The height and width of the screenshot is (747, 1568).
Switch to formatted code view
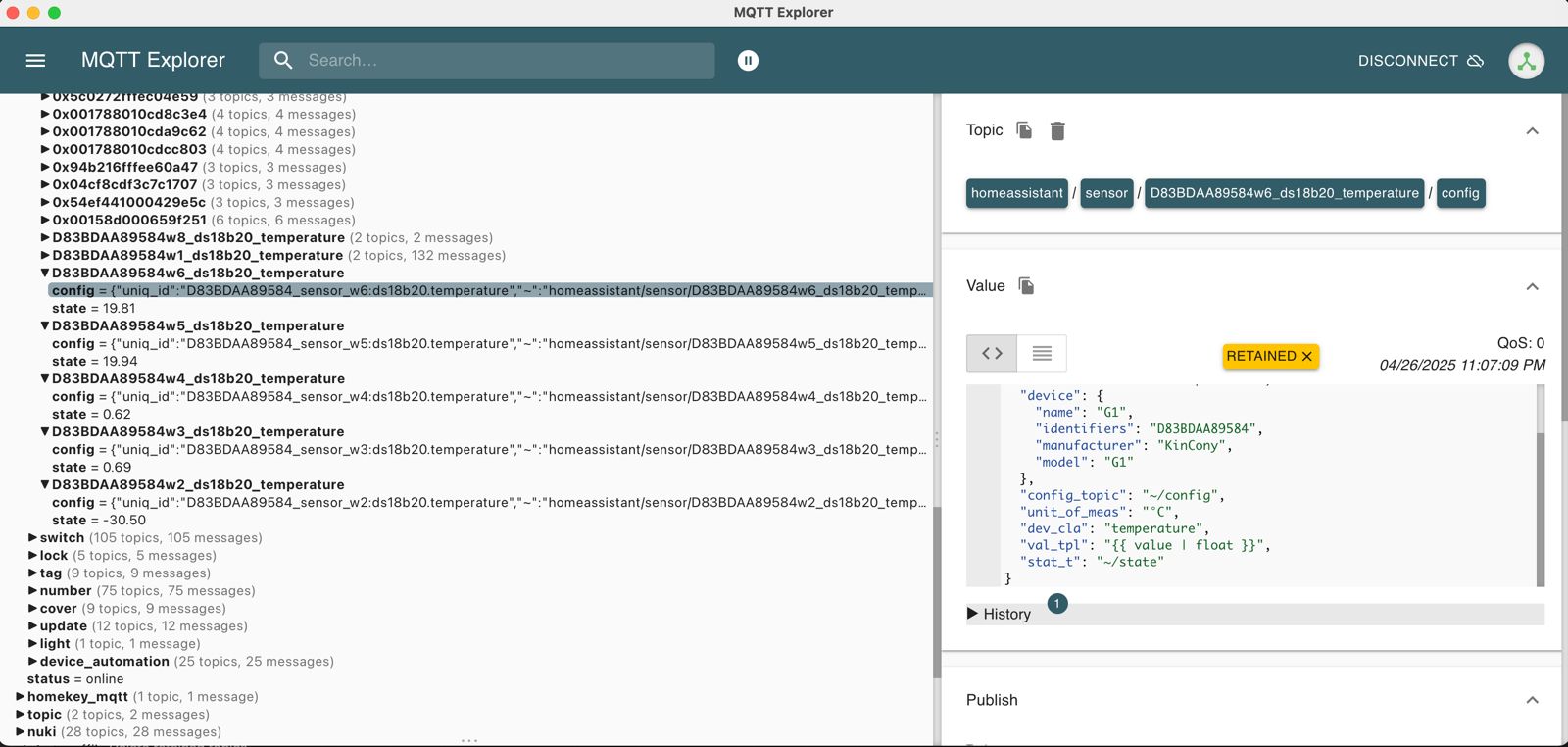tap(992, 354)
